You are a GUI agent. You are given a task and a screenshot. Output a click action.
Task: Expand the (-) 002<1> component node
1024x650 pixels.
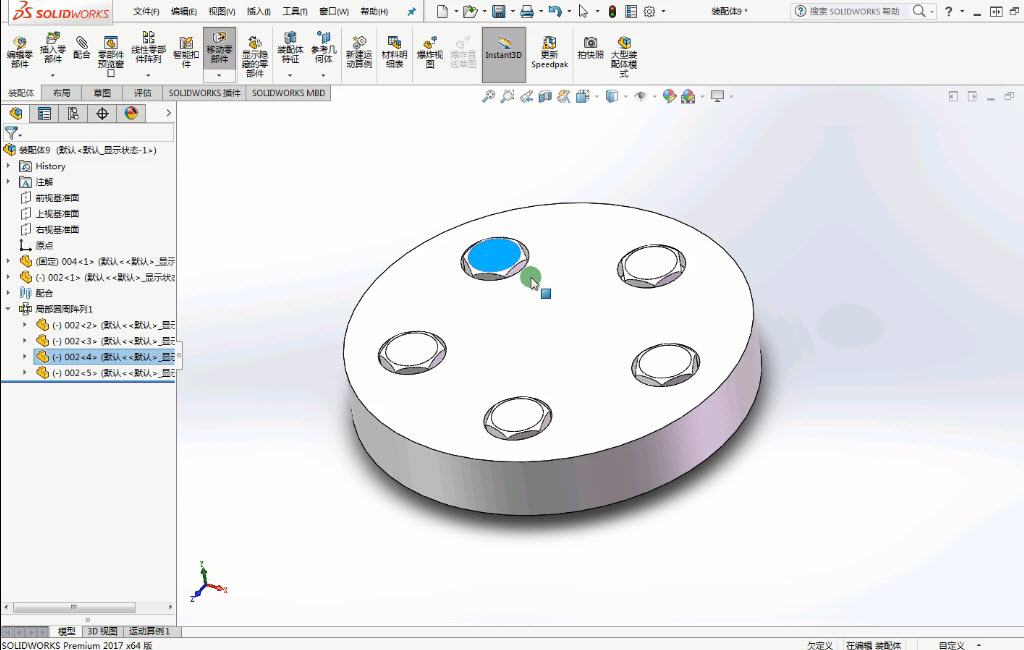coord(8,277)
